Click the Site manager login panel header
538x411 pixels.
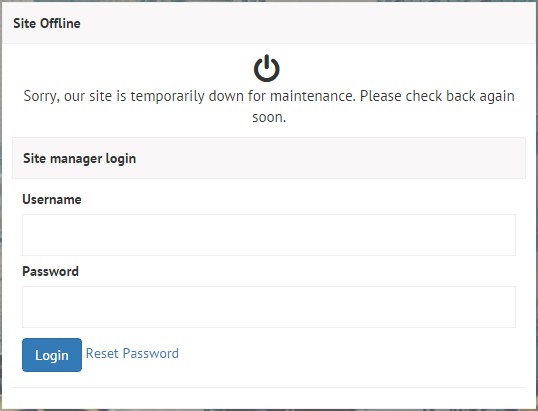click(269, 158)
